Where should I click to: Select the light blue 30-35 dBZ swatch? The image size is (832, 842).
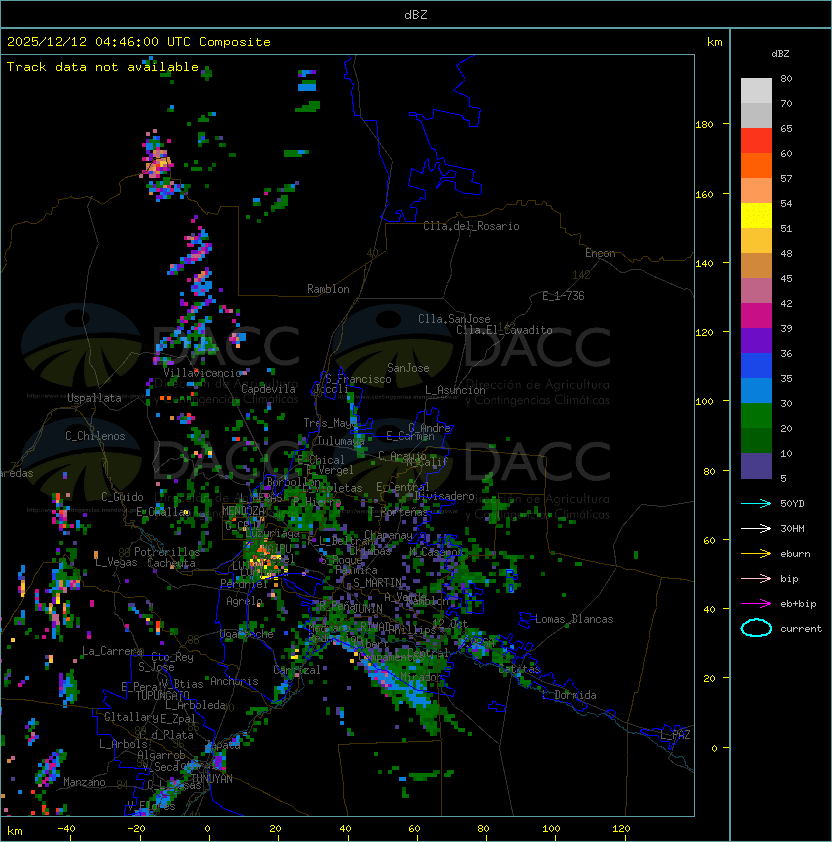pos(756,390)
